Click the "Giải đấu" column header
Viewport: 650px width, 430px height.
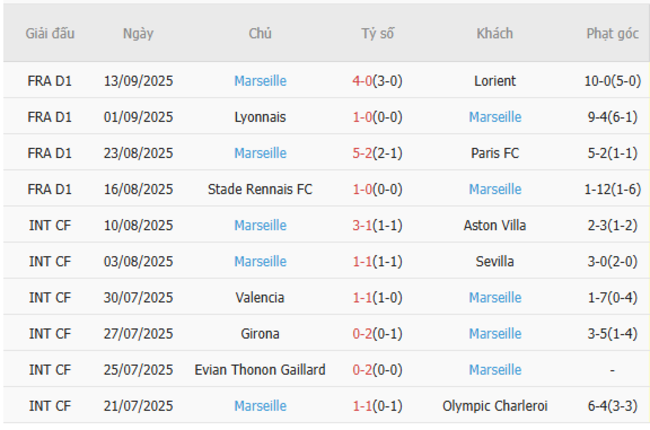point(50,33)
